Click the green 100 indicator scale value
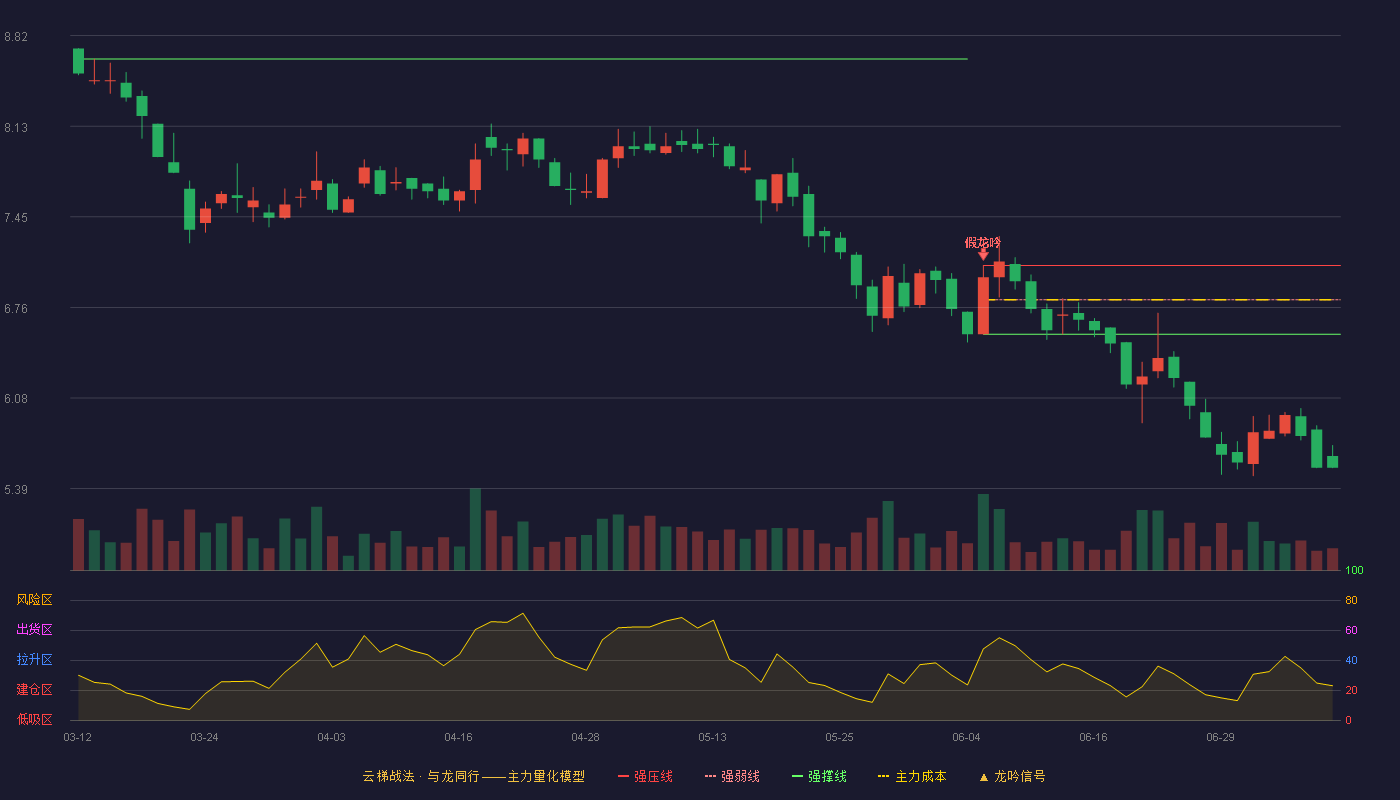The width and height of the screenshot is (1400, 800). tap(1354, 571)
